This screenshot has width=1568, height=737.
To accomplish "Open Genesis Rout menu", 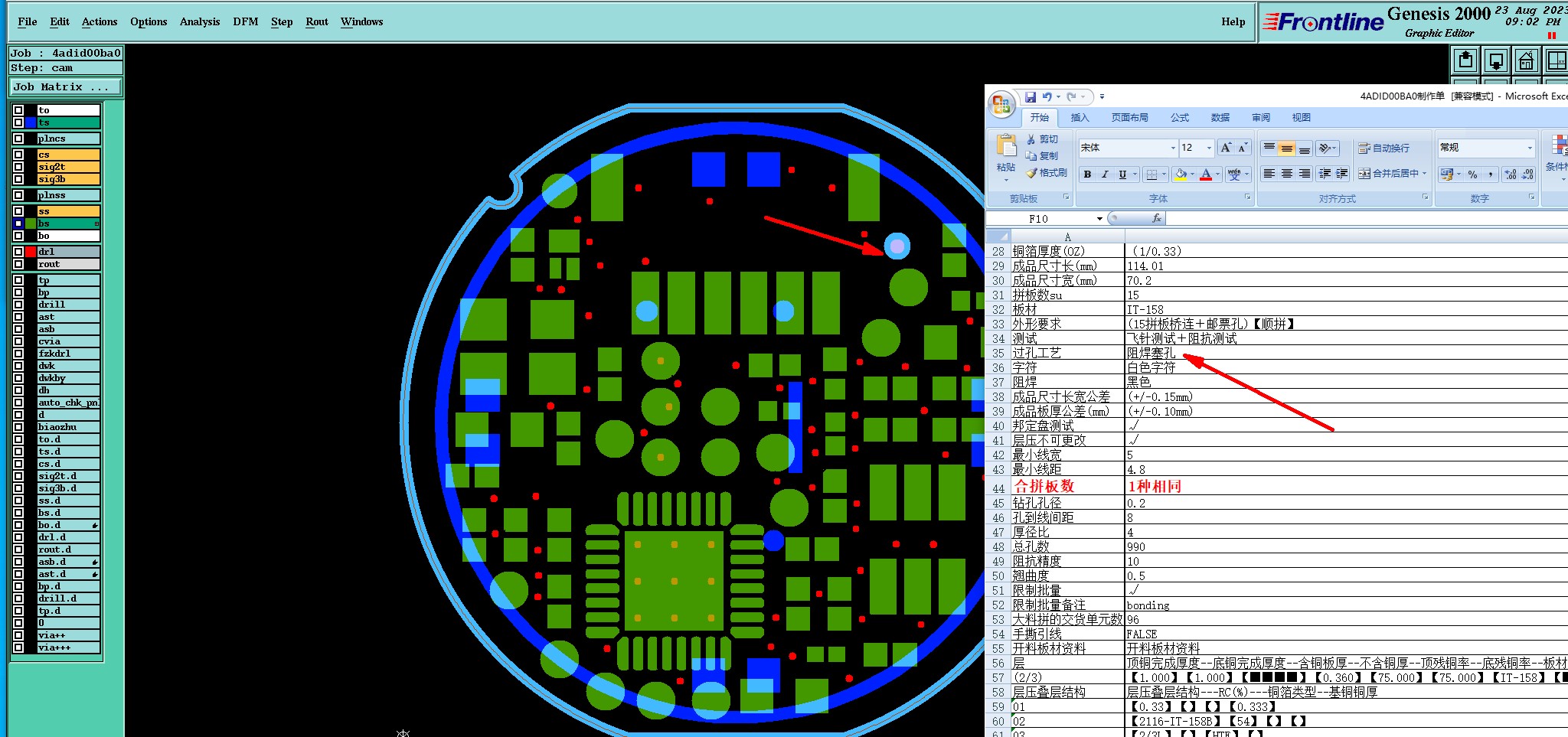I will 317,21.
